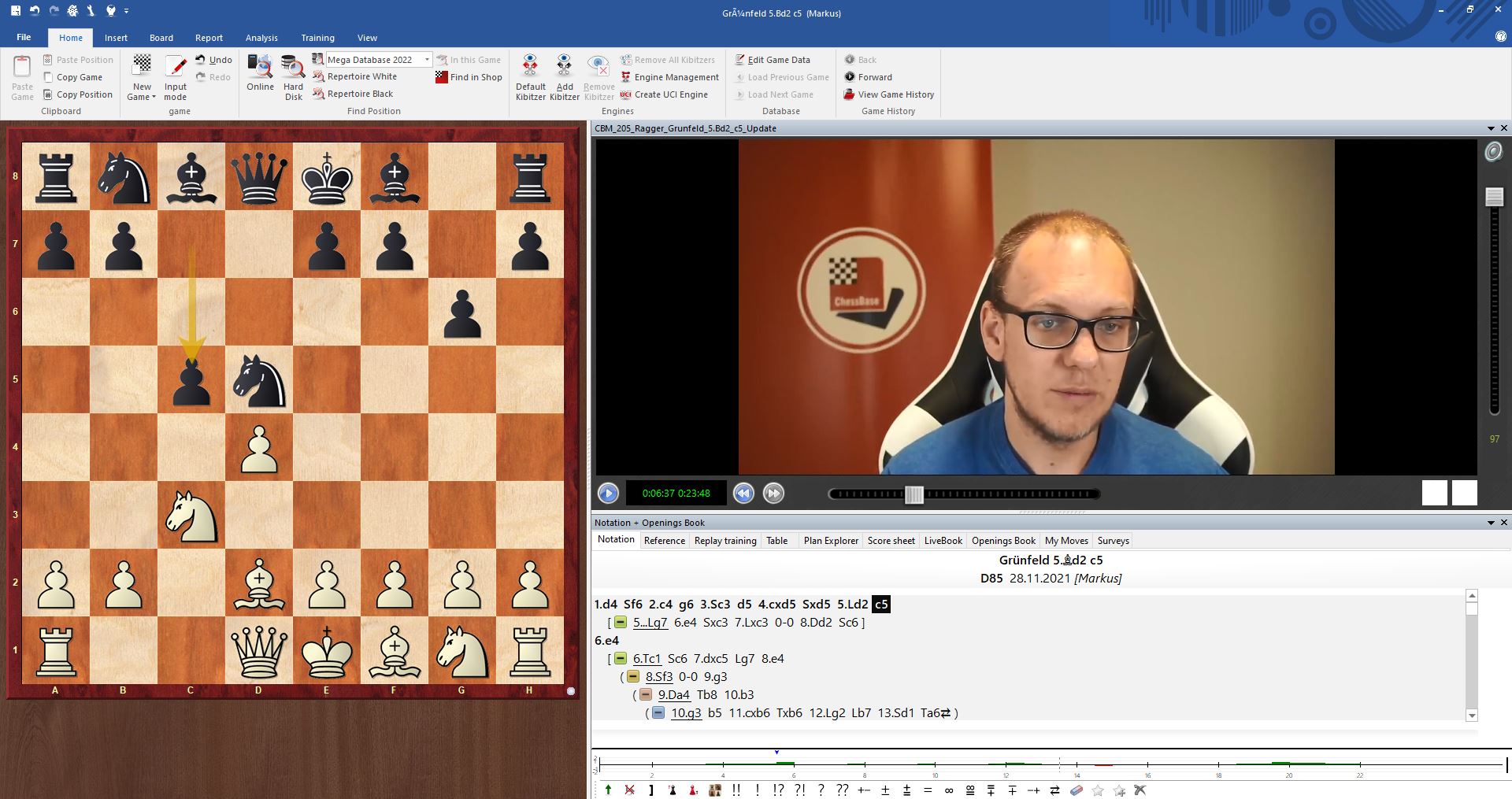
Task: Fast-forward the video player
Action: coord(774,494)
